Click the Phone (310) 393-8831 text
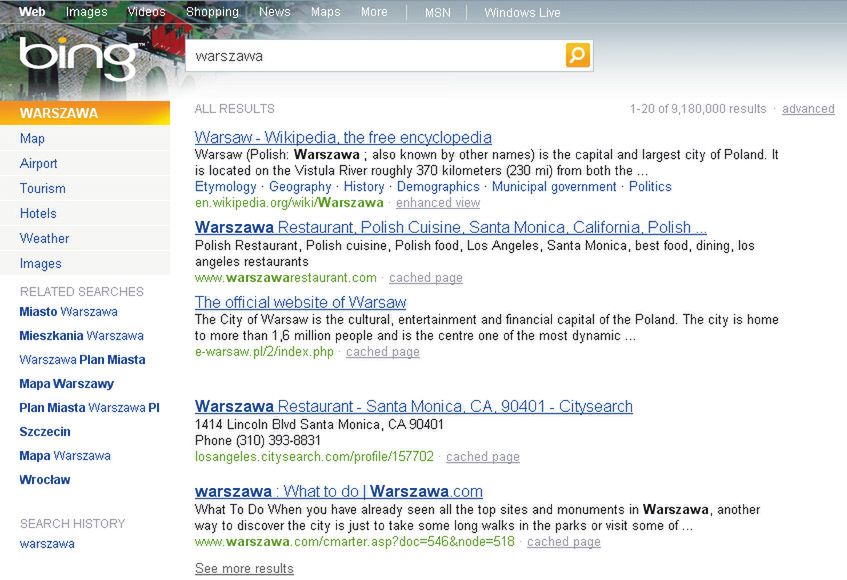The width and height of the screenshot is (847, 580). click(258, 440)
